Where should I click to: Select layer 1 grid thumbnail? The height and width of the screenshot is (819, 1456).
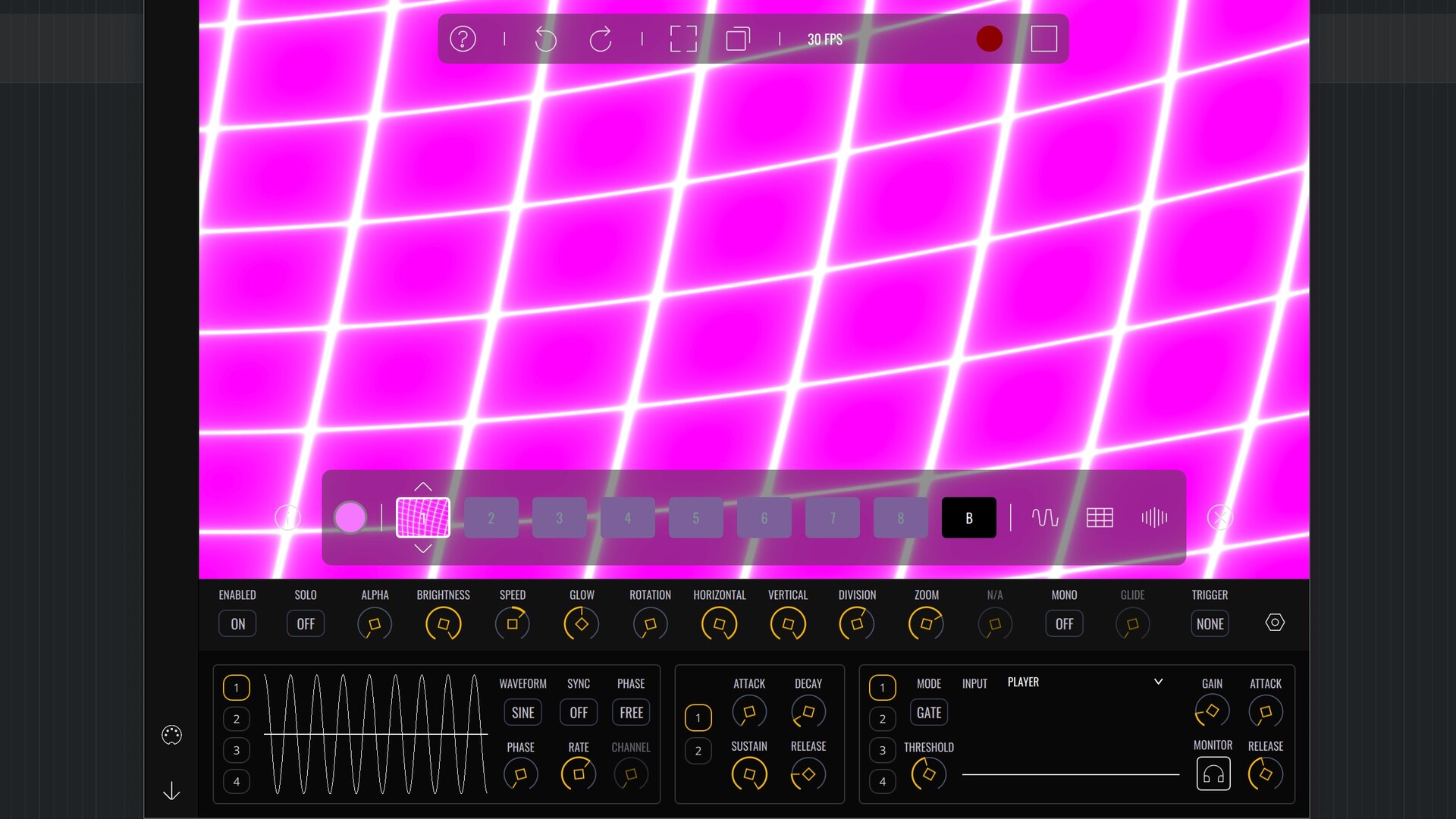click(423, 518)
